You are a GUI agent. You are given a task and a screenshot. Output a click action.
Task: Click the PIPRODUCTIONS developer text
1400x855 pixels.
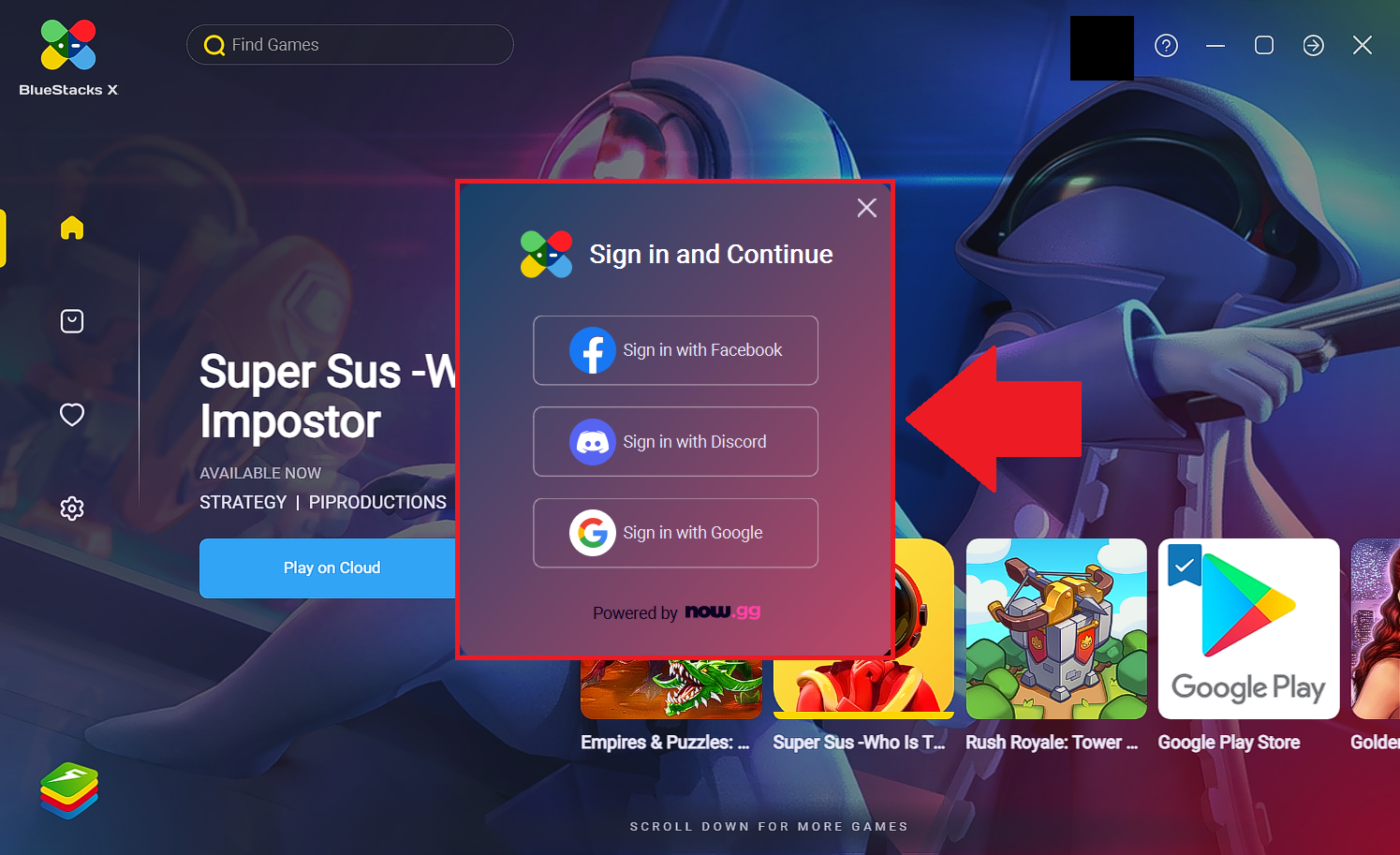point(377,503)
